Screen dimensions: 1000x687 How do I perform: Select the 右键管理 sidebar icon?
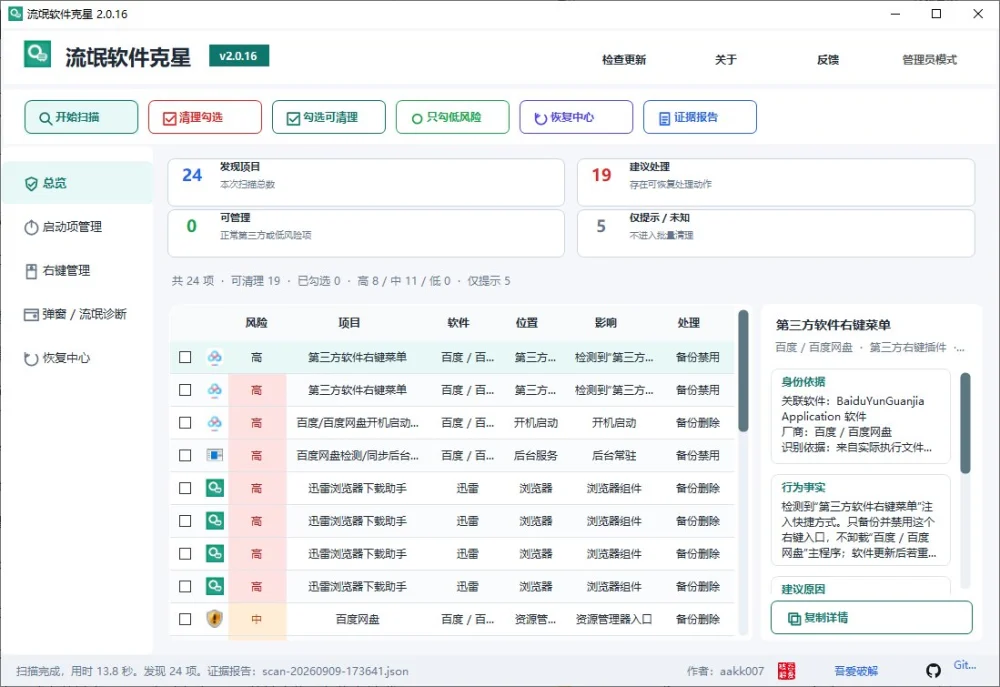[31, 271]
